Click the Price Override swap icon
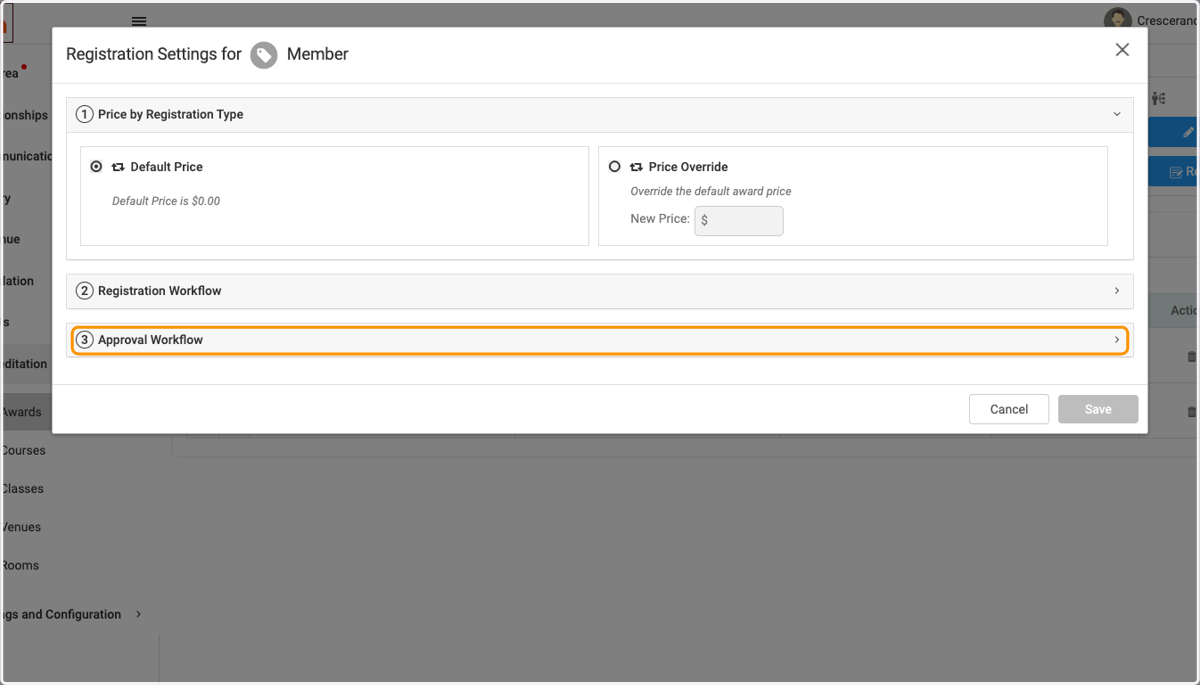This screenshot has width=1200, height=685. tap(636, 167)
